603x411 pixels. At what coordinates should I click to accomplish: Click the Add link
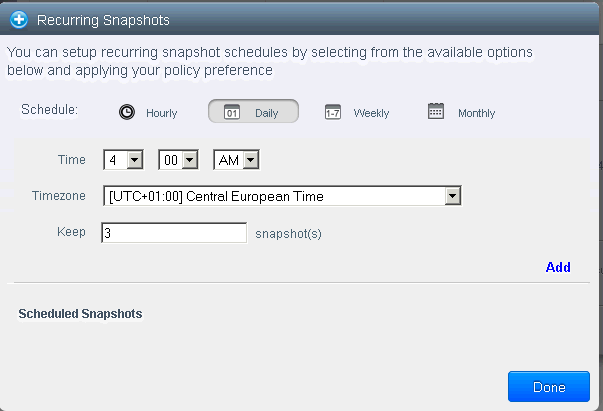click(558, 267)
